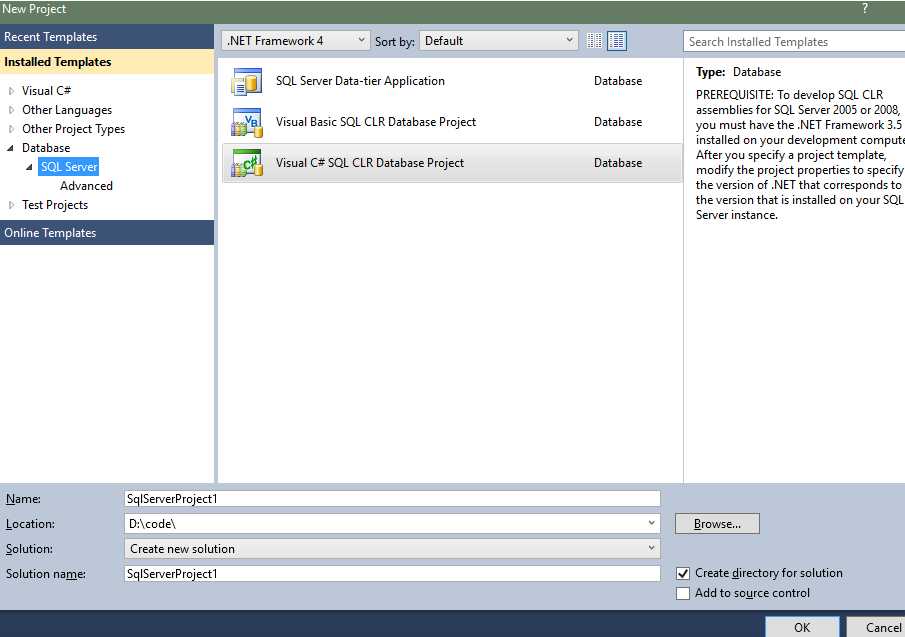
Task: Select Visual C# SQL CLR Database Project text
Action: (370, 163)
